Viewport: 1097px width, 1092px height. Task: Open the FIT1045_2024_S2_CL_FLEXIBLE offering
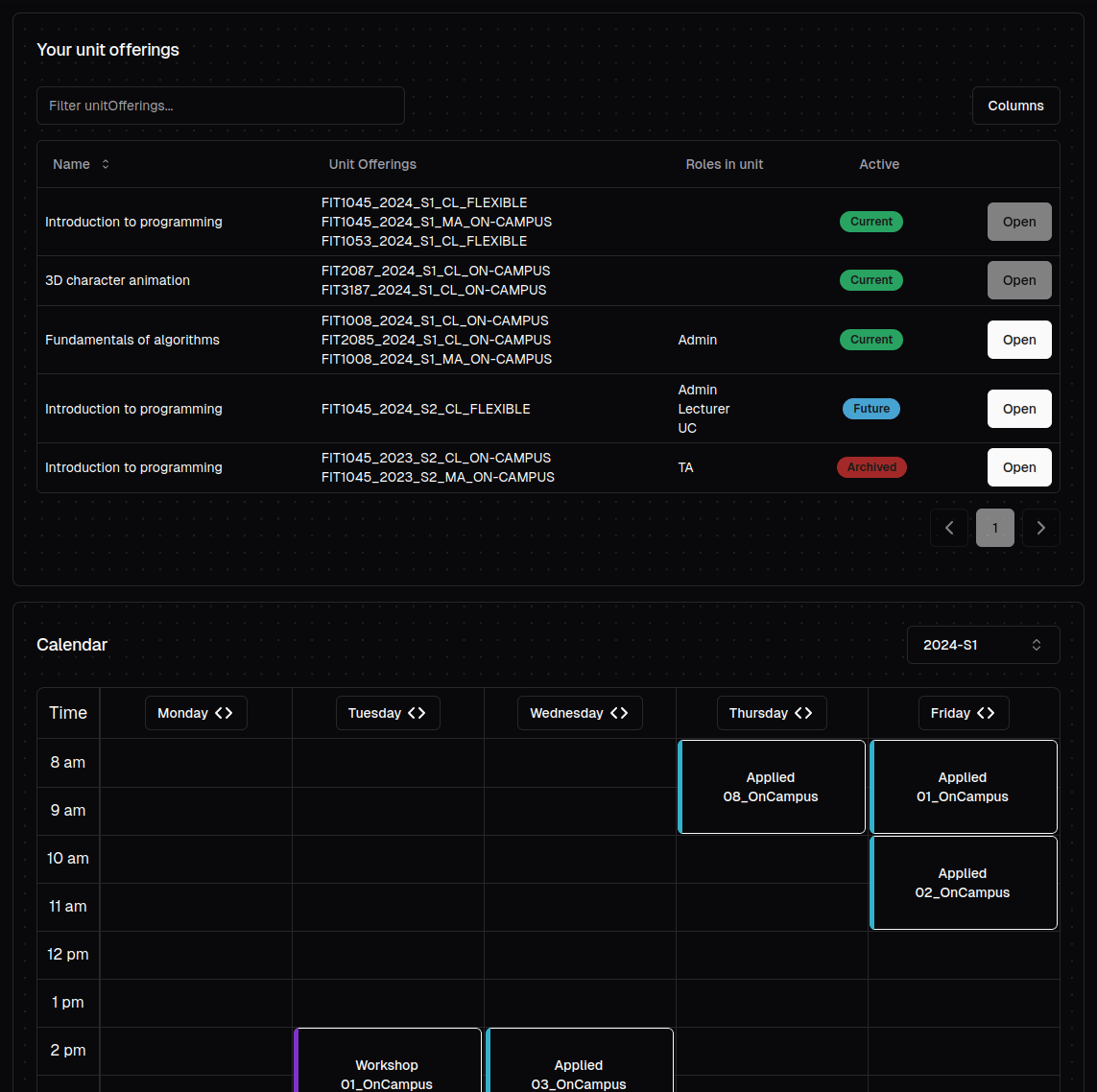(1018, 409)
